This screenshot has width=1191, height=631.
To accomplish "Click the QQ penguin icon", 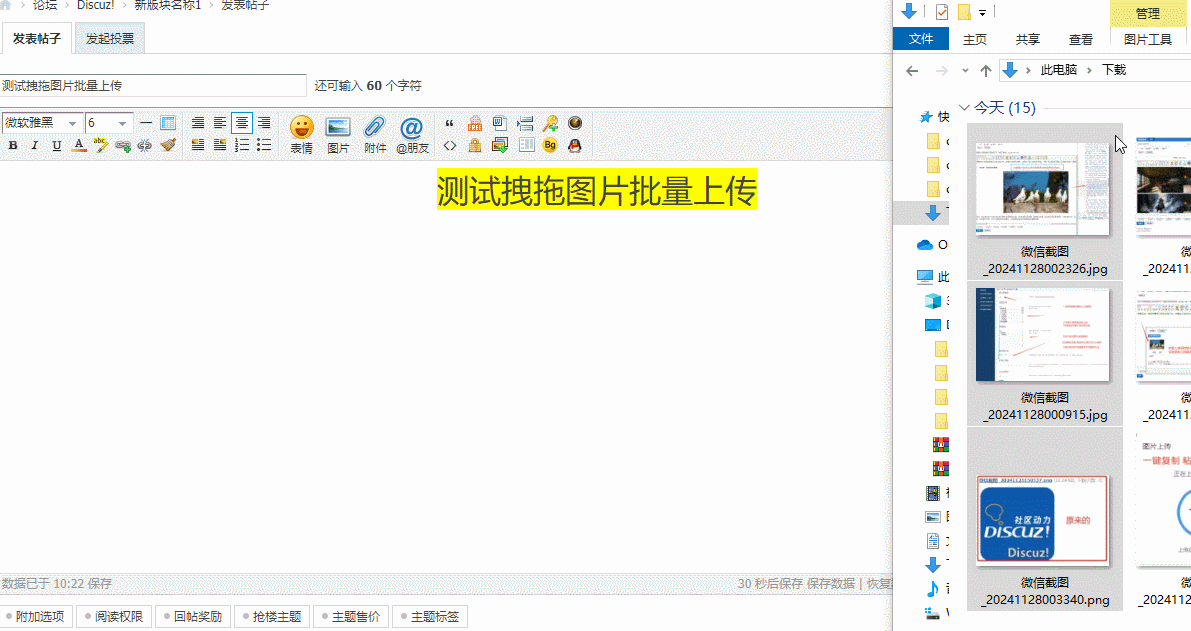I will 575,146.
